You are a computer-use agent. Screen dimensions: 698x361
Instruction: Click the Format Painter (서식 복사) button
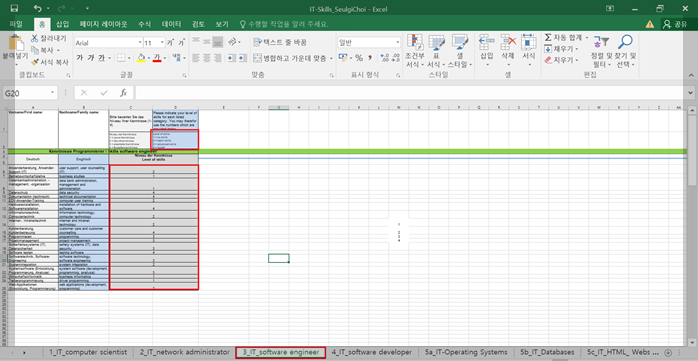coord(50,62)
